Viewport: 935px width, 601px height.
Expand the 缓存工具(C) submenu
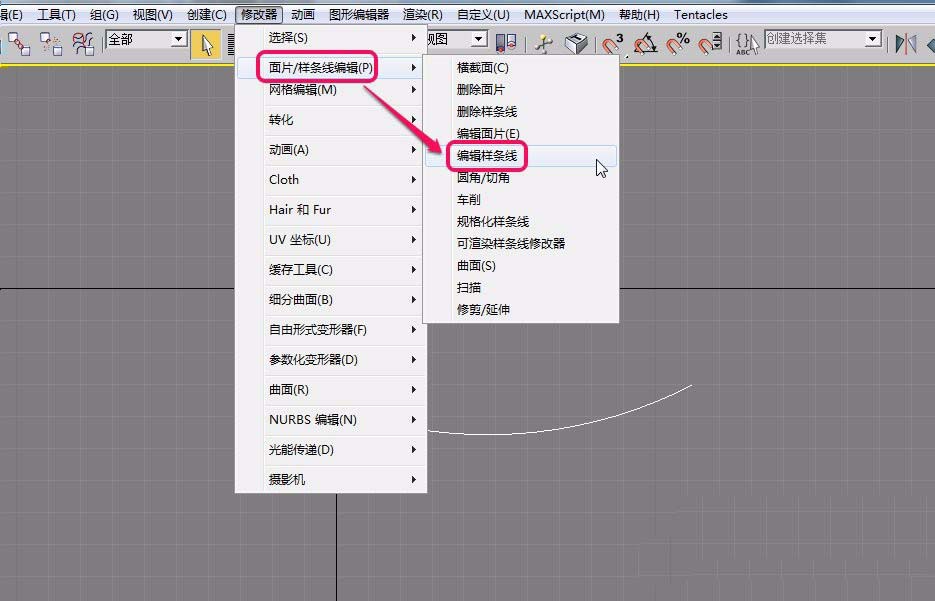332,269
